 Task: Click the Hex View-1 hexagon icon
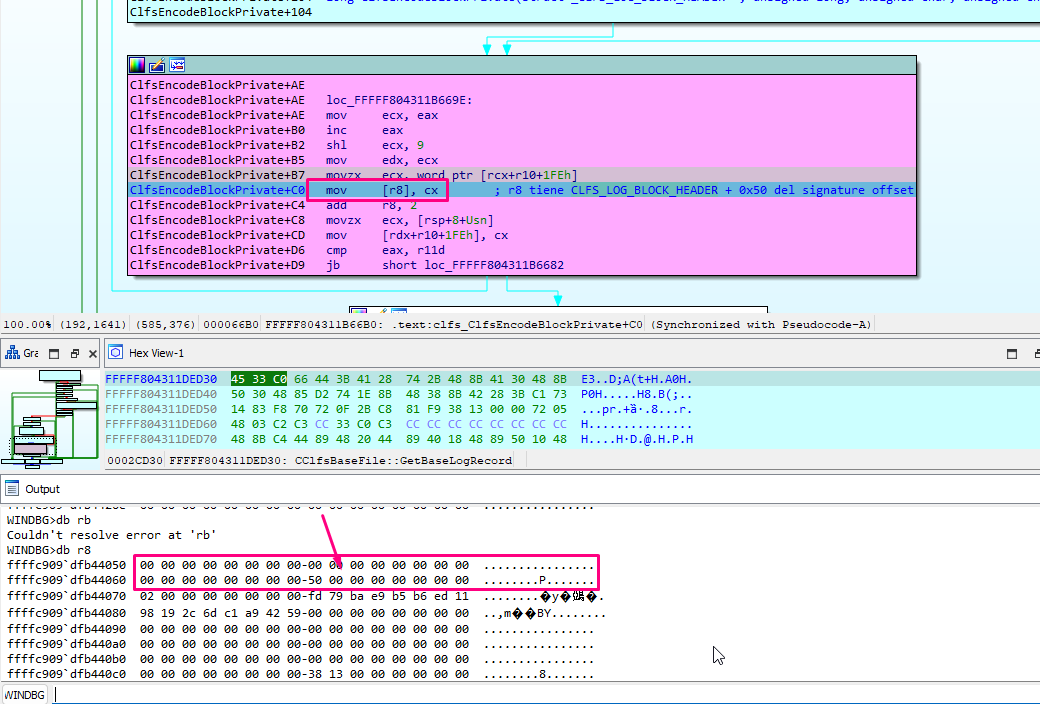(115, 352)
